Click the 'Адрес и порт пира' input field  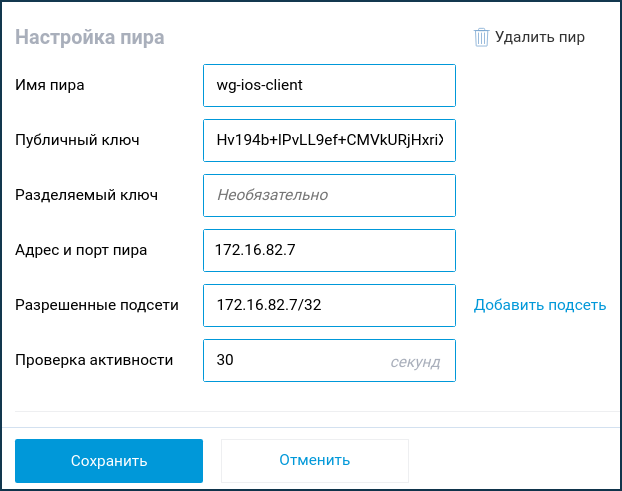pyautogui.click(x=328, y=250)
